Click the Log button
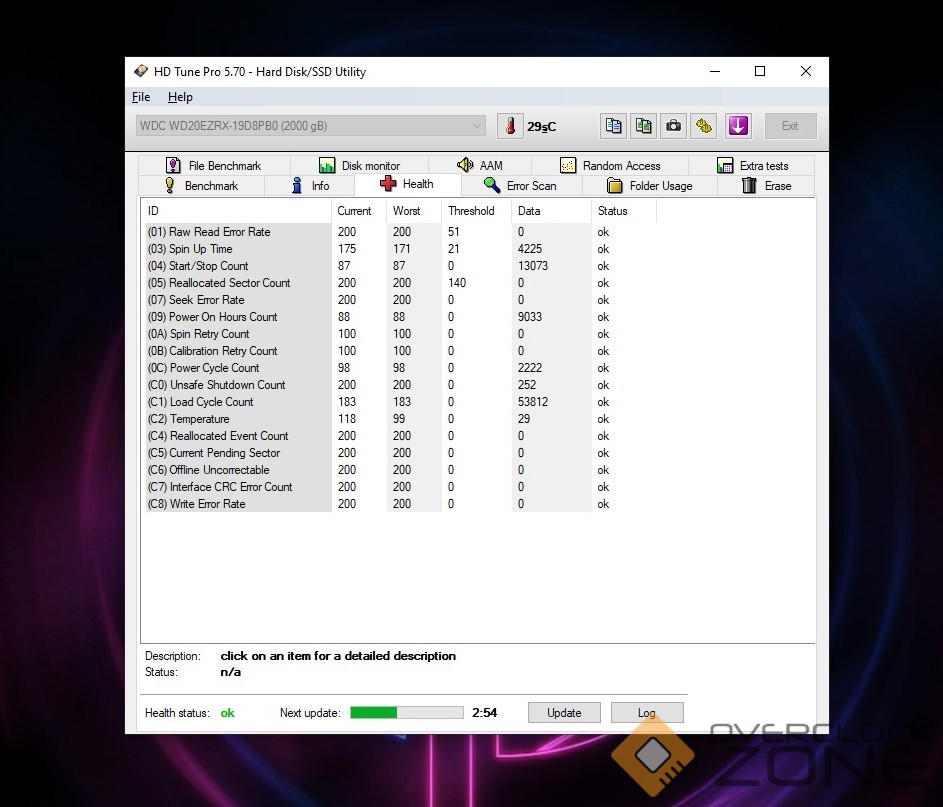The image size is (943, 807). pos(647,713)
